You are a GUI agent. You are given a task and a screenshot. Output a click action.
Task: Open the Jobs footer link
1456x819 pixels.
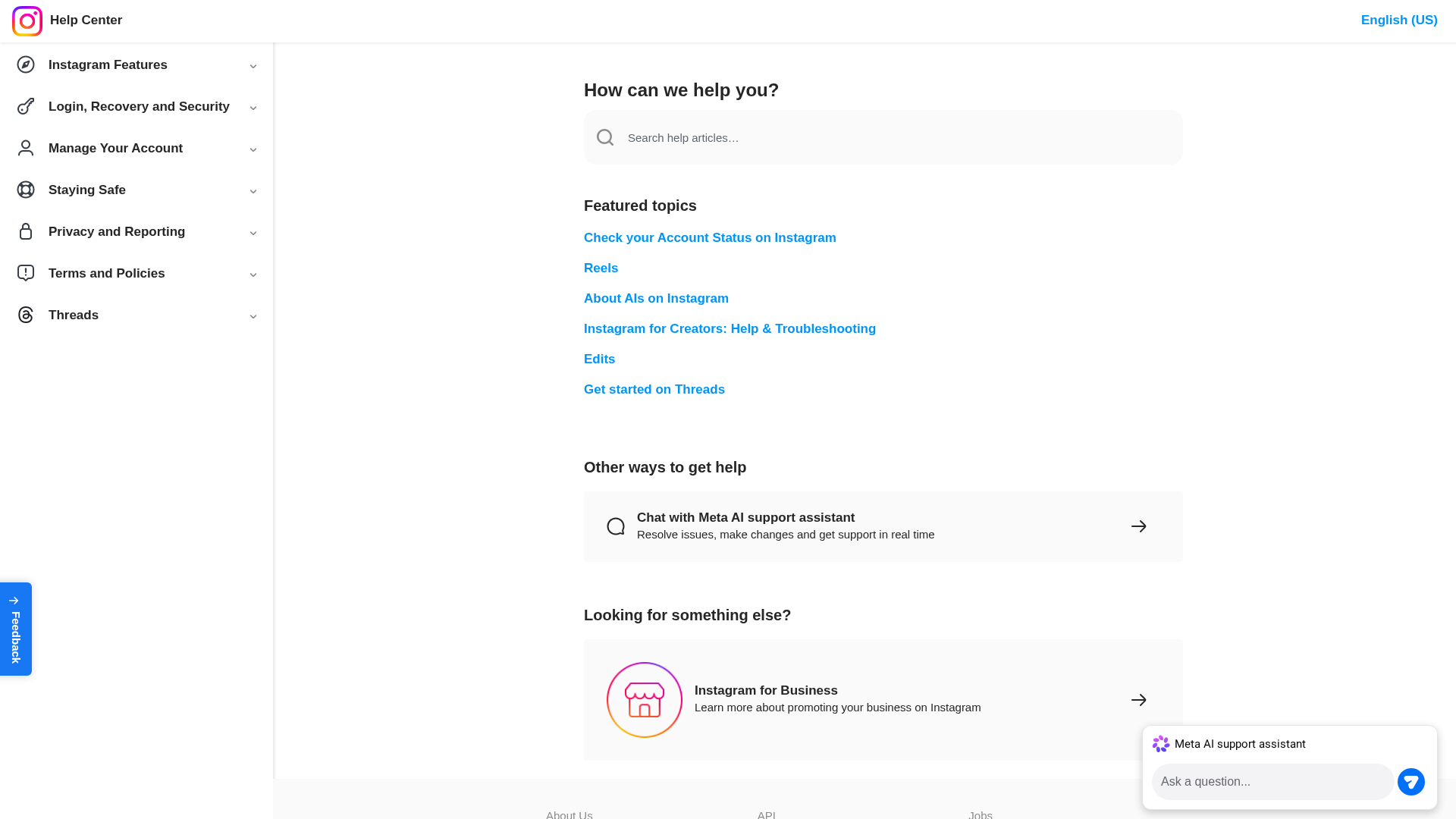click(x=980, y=814)
